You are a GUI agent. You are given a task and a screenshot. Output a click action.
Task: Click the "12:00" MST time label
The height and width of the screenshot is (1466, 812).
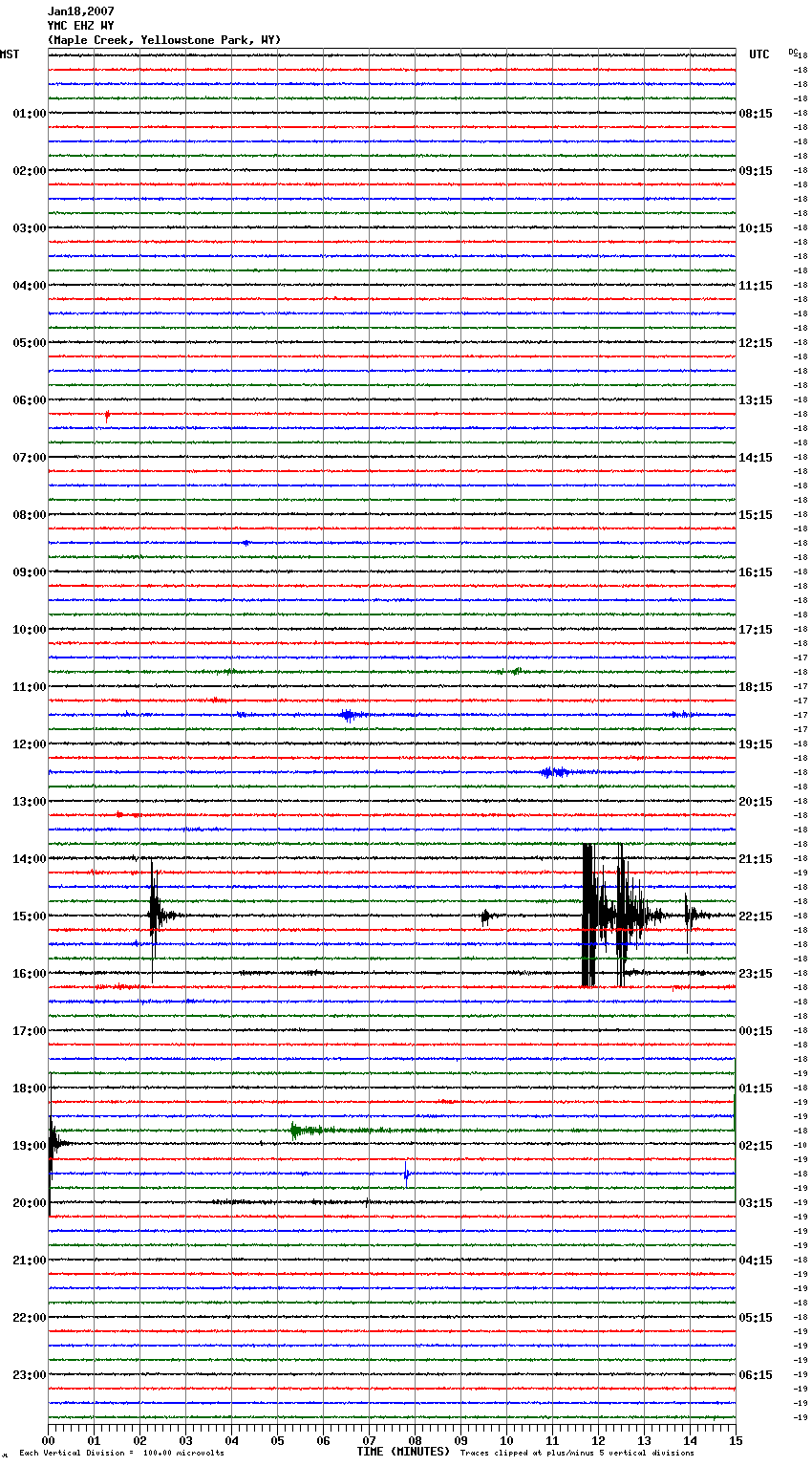pyautogui.click(x=30, y=744)
